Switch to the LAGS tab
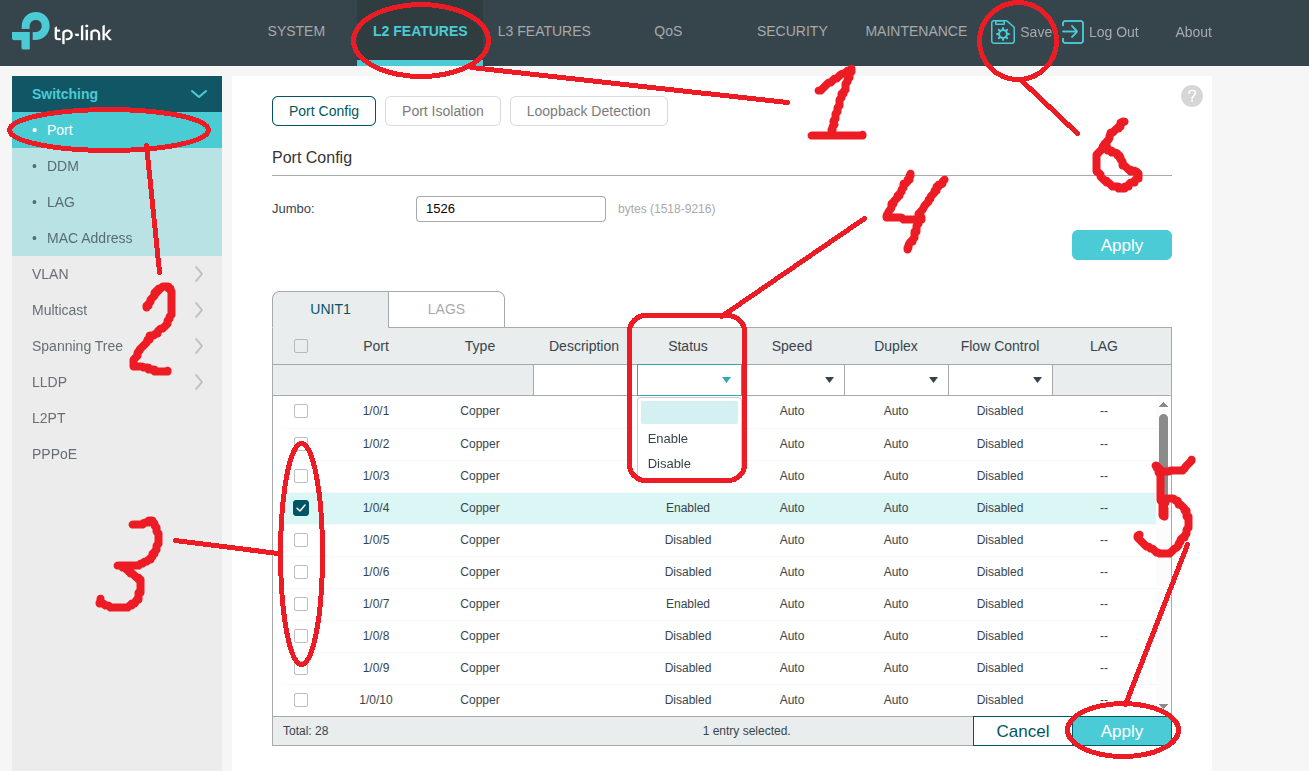 446,309
